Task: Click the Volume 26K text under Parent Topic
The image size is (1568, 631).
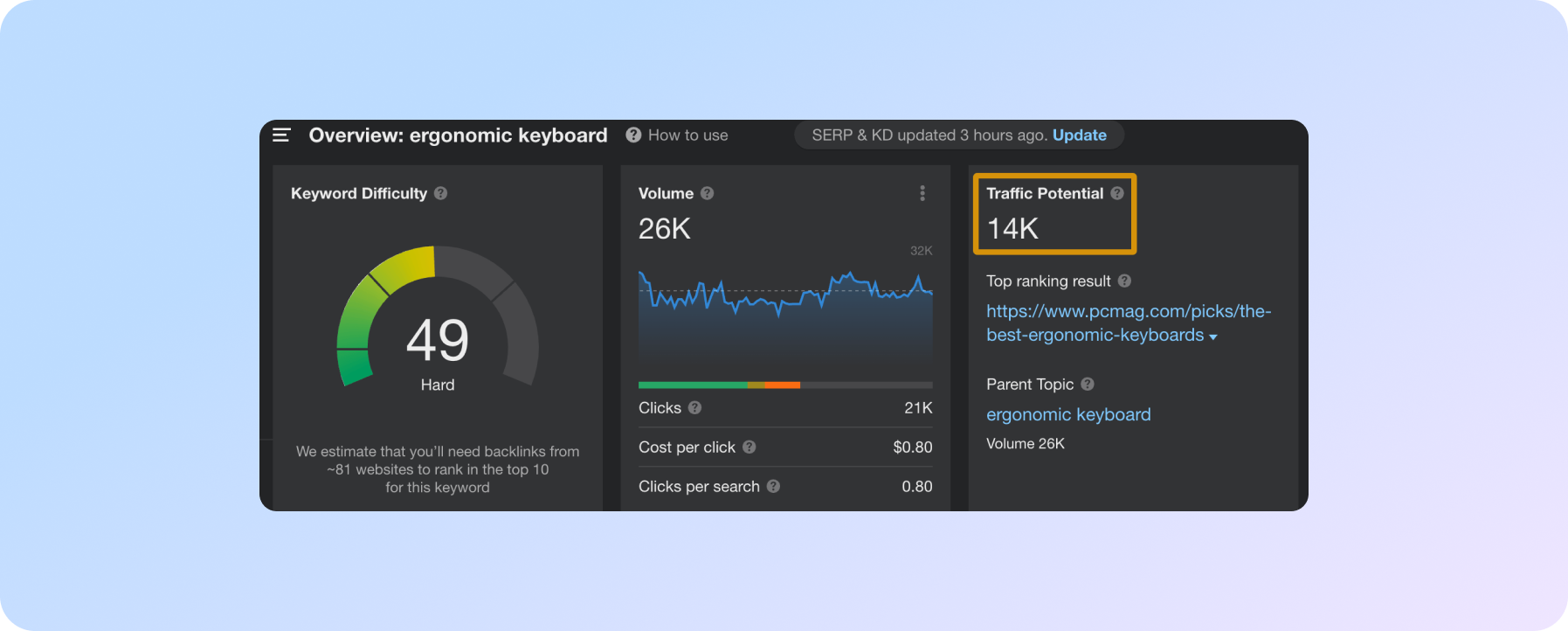Action: click(1026, 443)
